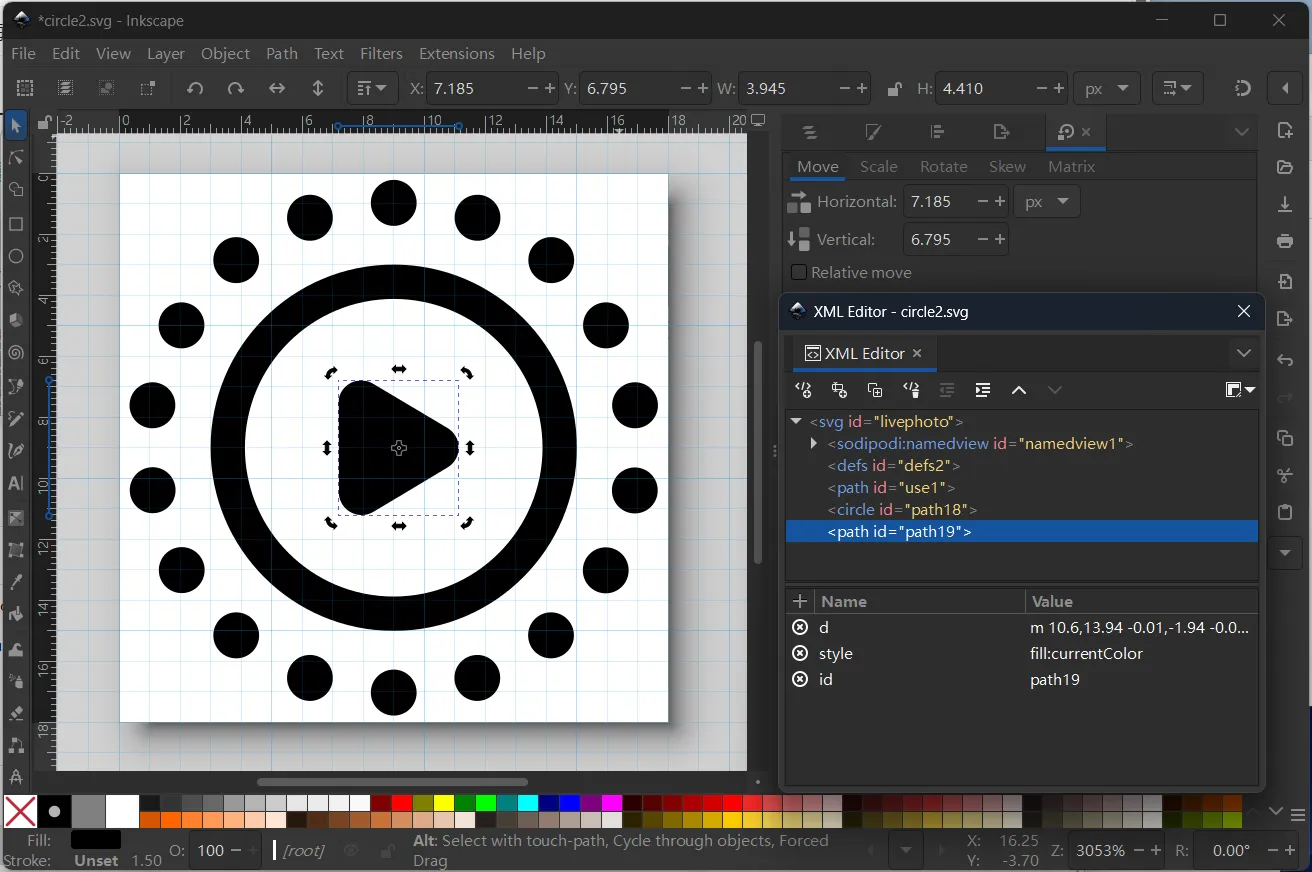
Task: Open the Export dock tab
Action: click(1001, 132)
